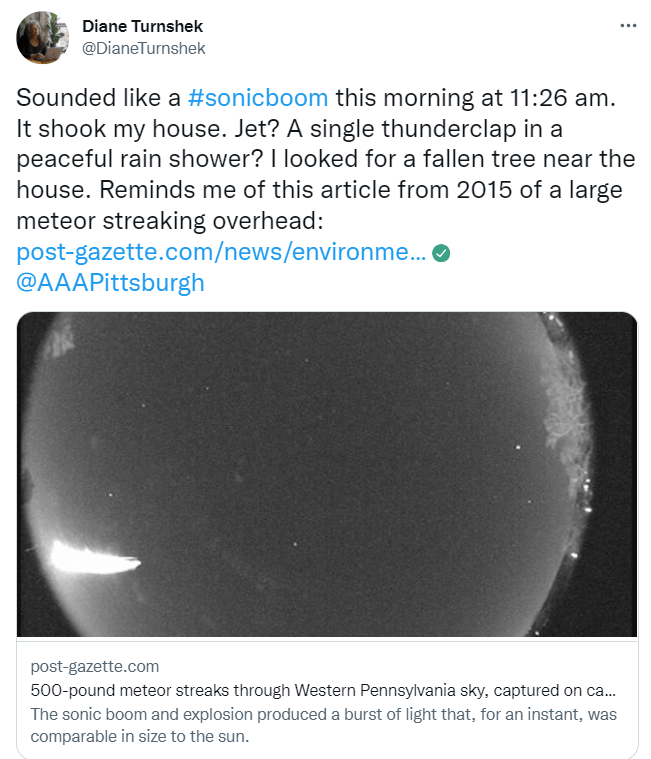Open the tweet's more options menu
The height and width of the screenshot is (759, 651).
coord(628,25)
